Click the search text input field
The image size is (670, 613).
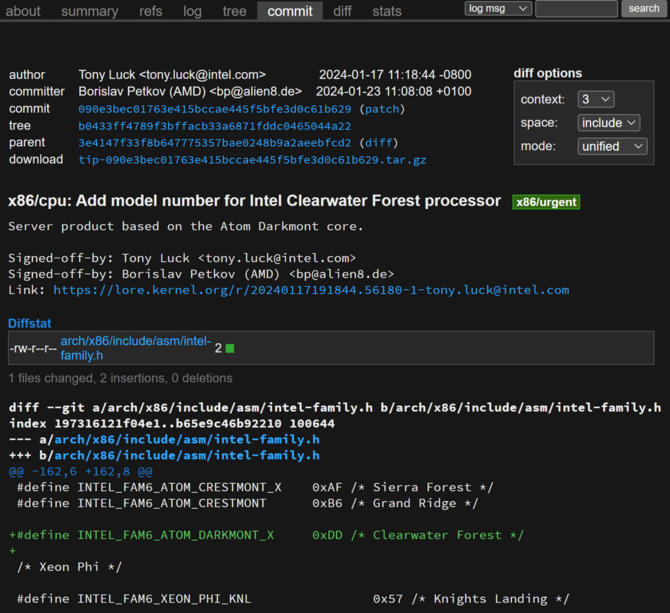point(576,9)
